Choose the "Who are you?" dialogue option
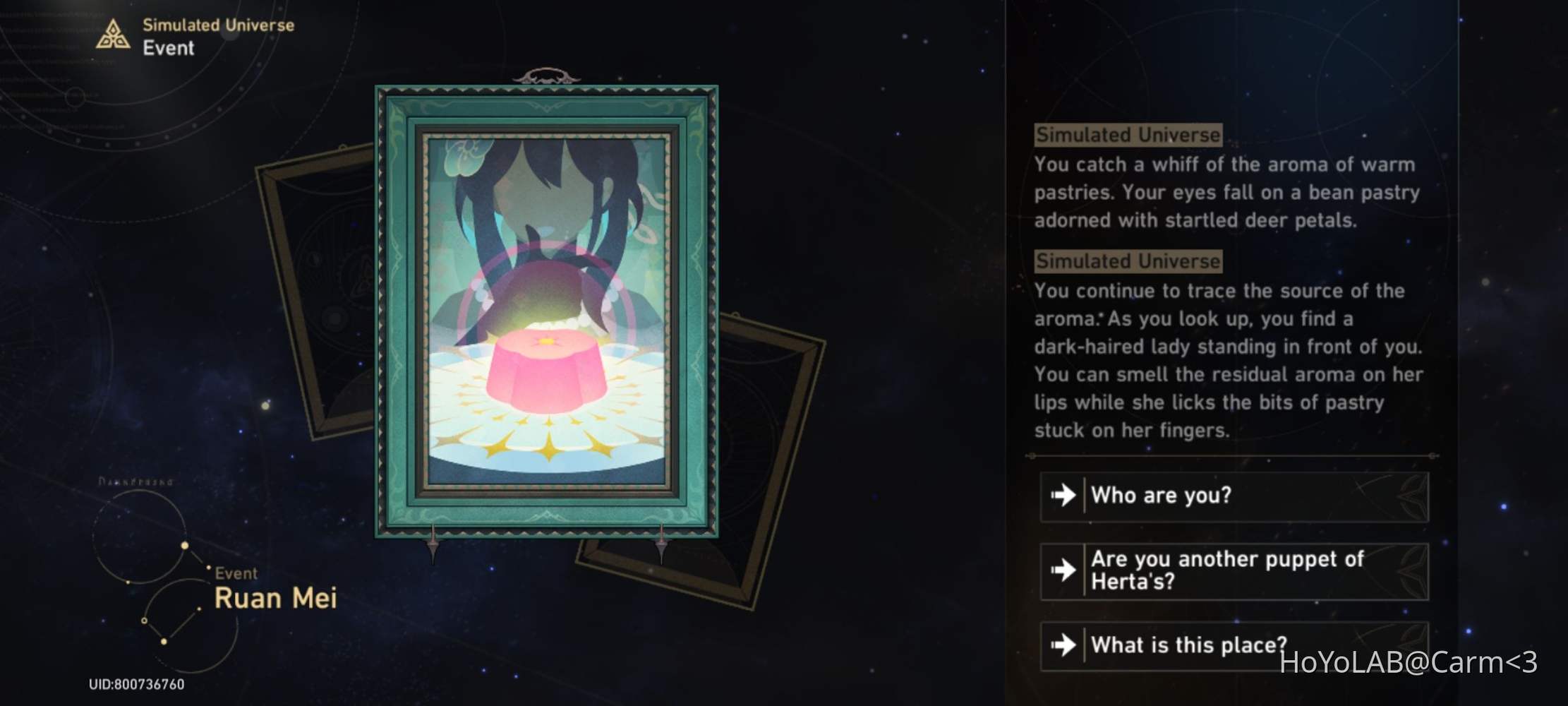Screen dimensions: 1568x706 click(x=1234, y=496)
